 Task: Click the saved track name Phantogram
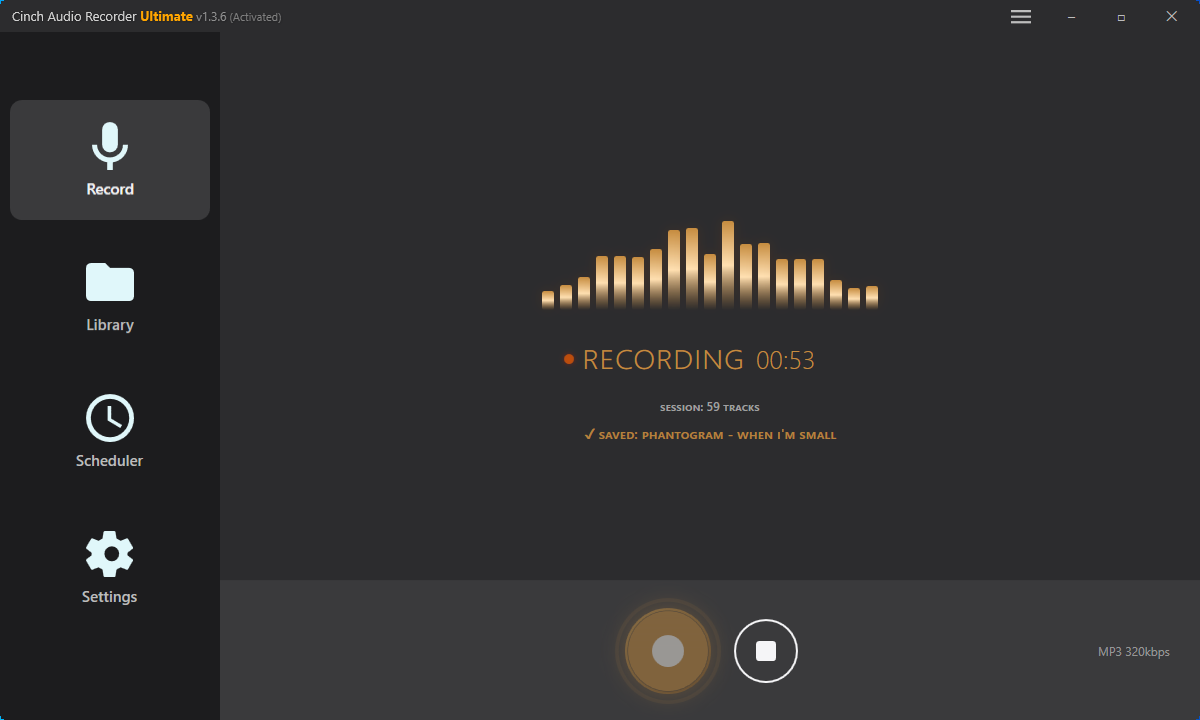tap(715, 435)
